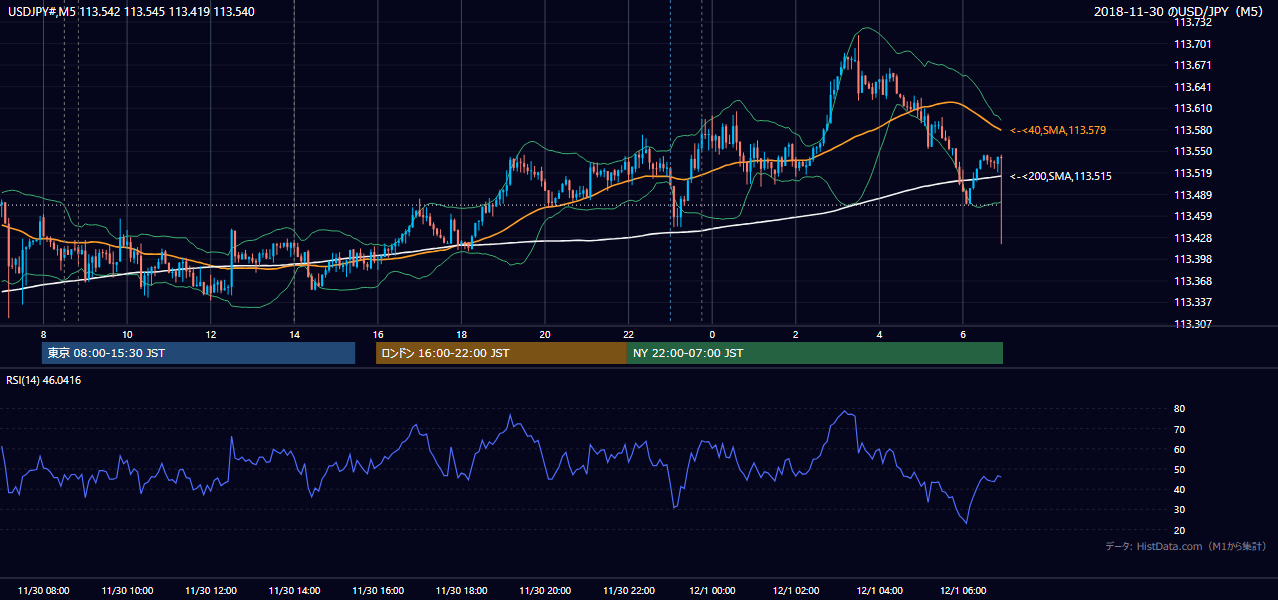The width and height of the screenshot is (1278, 600).
Task: Click price axis value 113.307
Action: click(1193, 324)
